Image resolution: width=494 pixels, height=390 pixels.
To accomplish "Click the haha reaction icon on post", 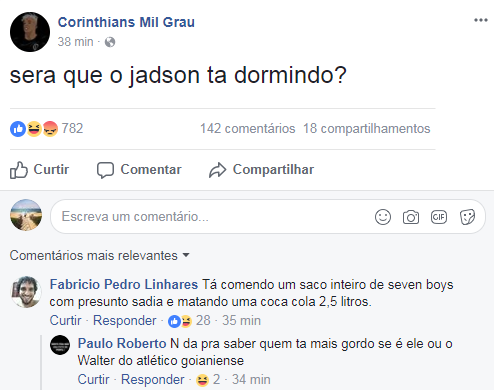I will pos(34,129).
